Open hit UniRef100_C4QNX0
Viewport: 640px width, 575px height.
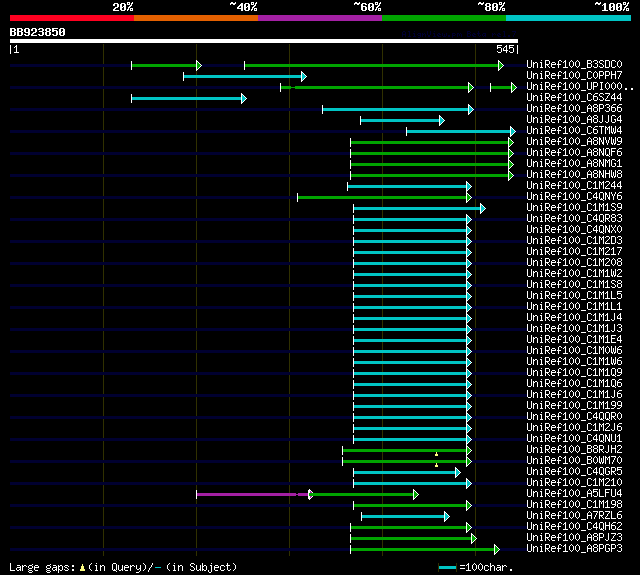(574, 230)
